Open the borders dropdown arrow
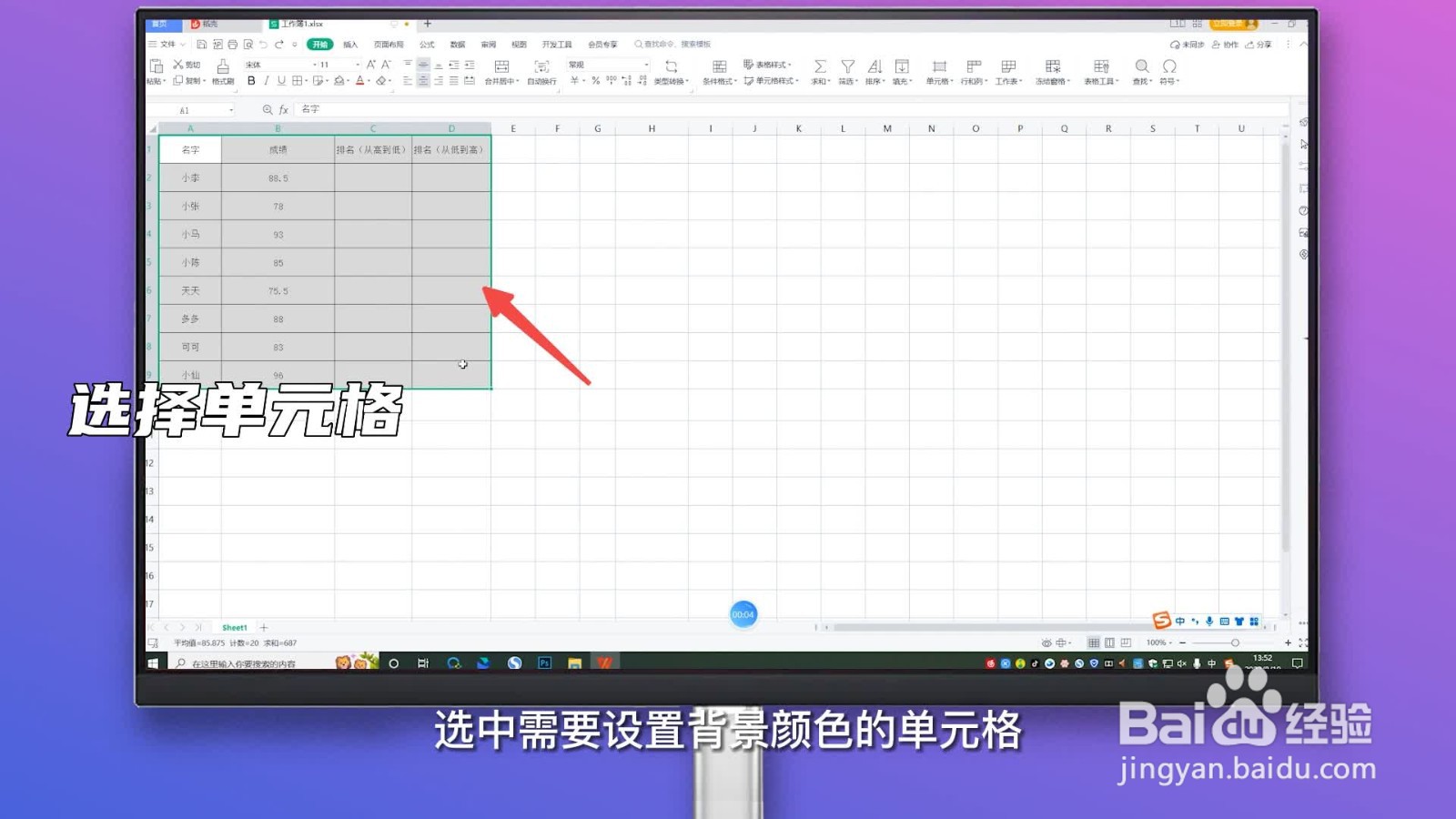 coord(306,80)
